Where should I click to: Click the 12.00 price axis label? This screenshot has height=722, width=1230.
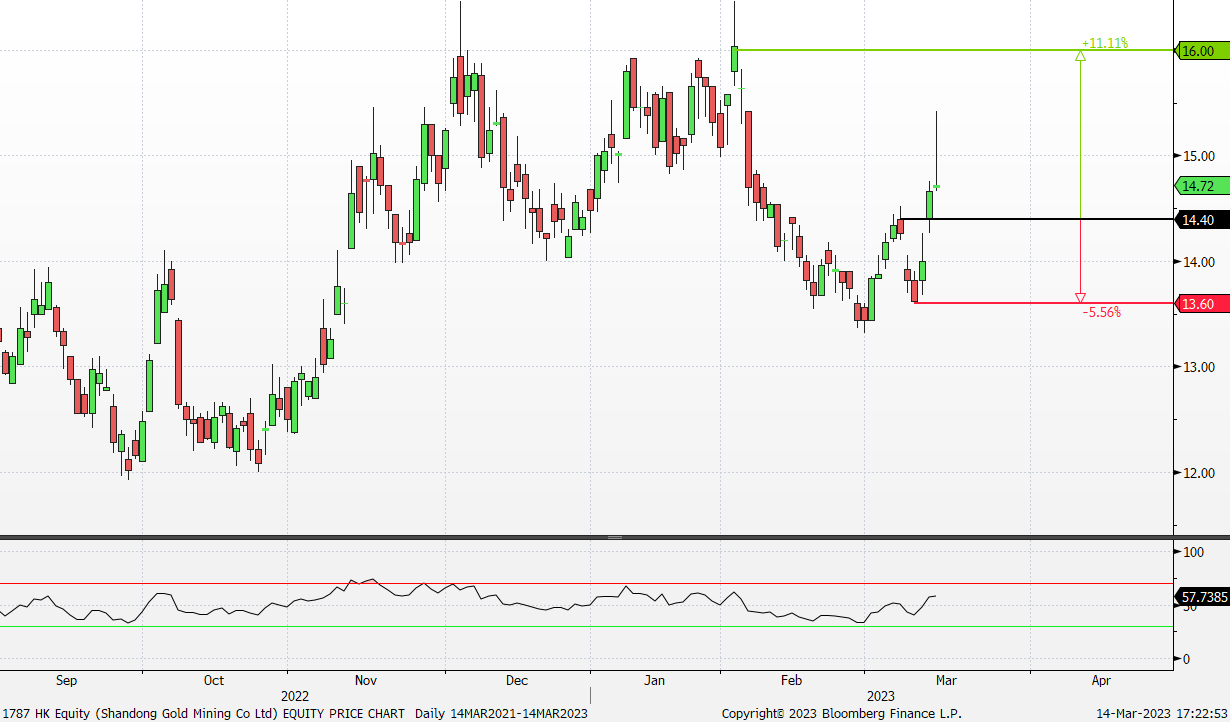pos(1200,473)
